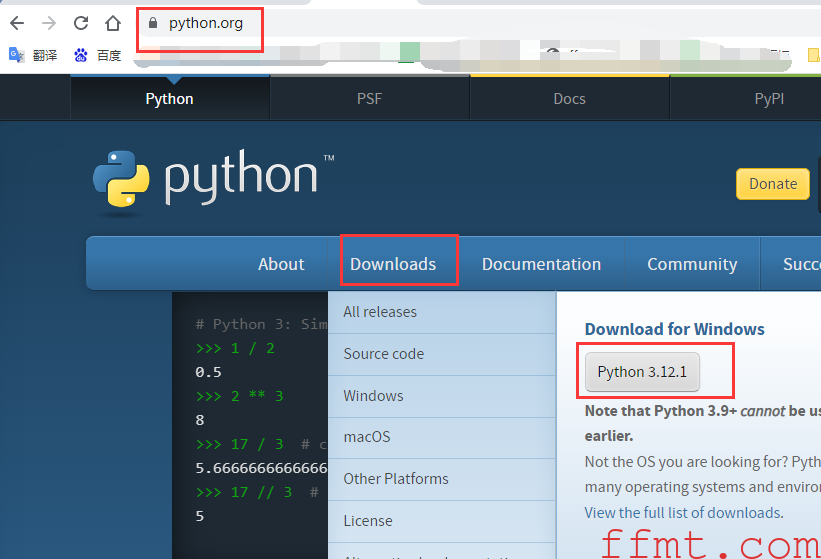This screenshot has height=559, width=821.
Task: Click the output value '0.5'
Action: (208, 372)
